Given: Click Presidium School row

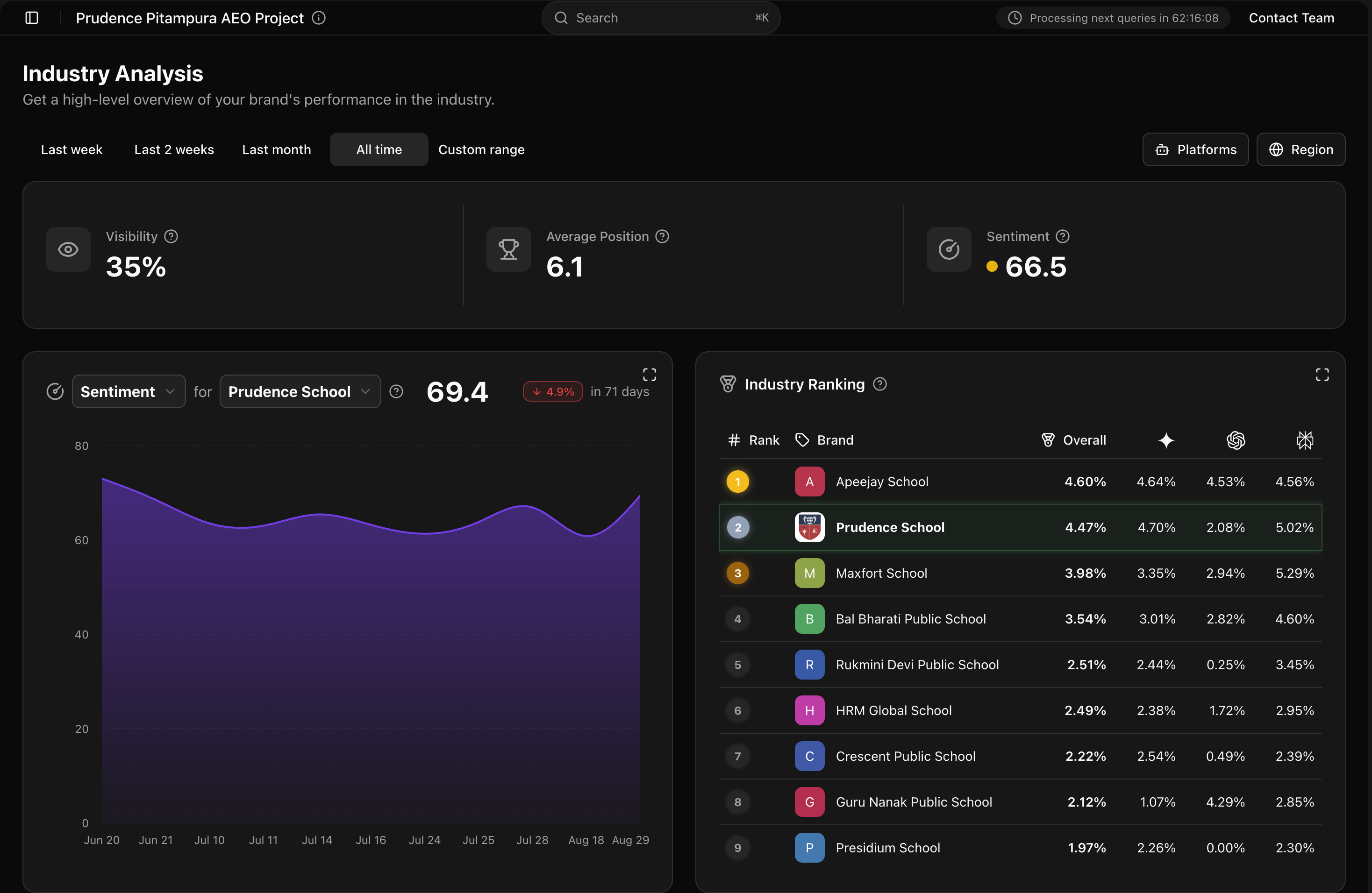Looking at the screenshot, I should pyautogui.click(x=1020, y=848).
